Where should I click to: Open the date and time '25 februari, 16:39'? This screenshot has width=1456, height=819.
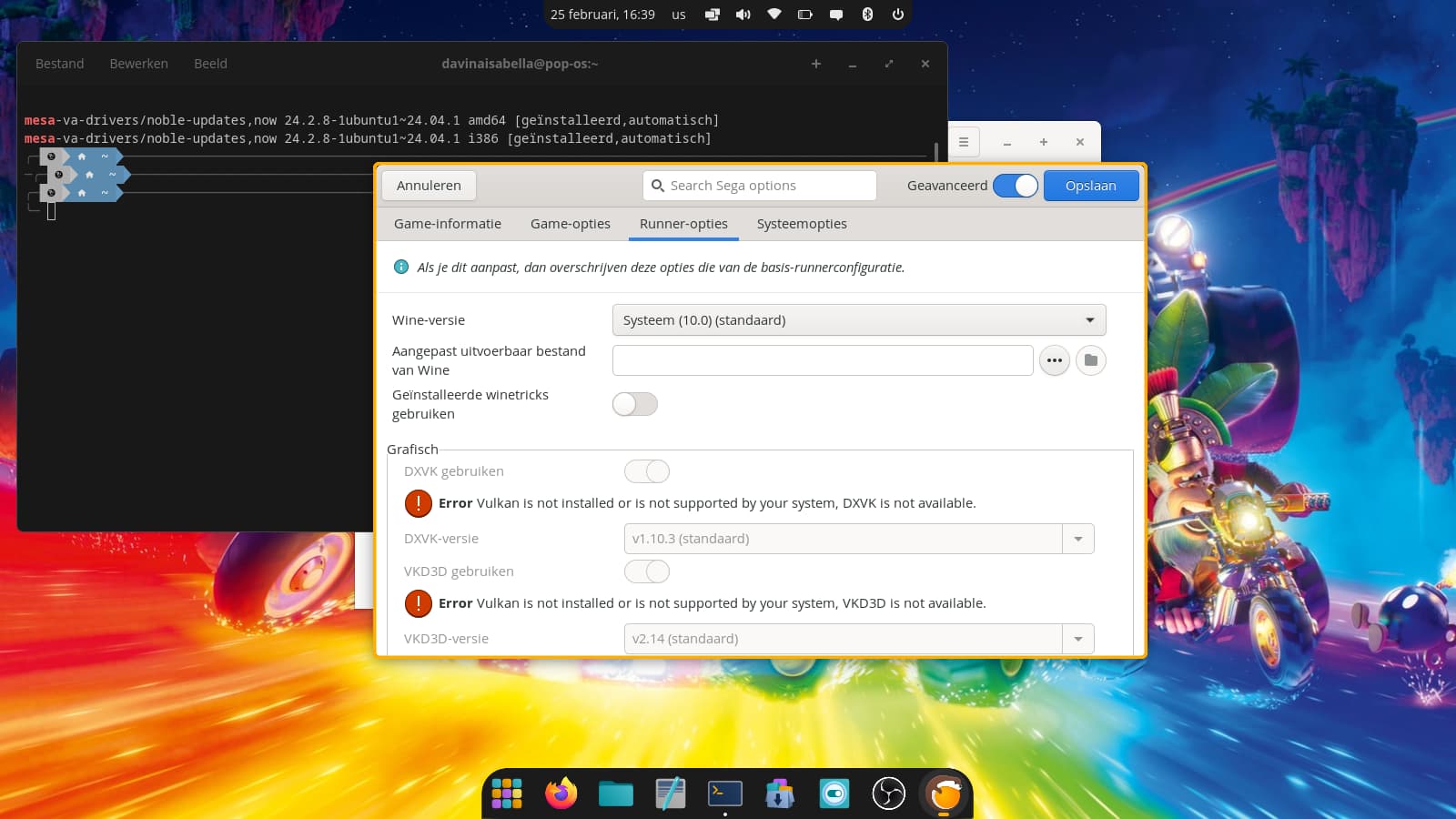coord(602,15)
